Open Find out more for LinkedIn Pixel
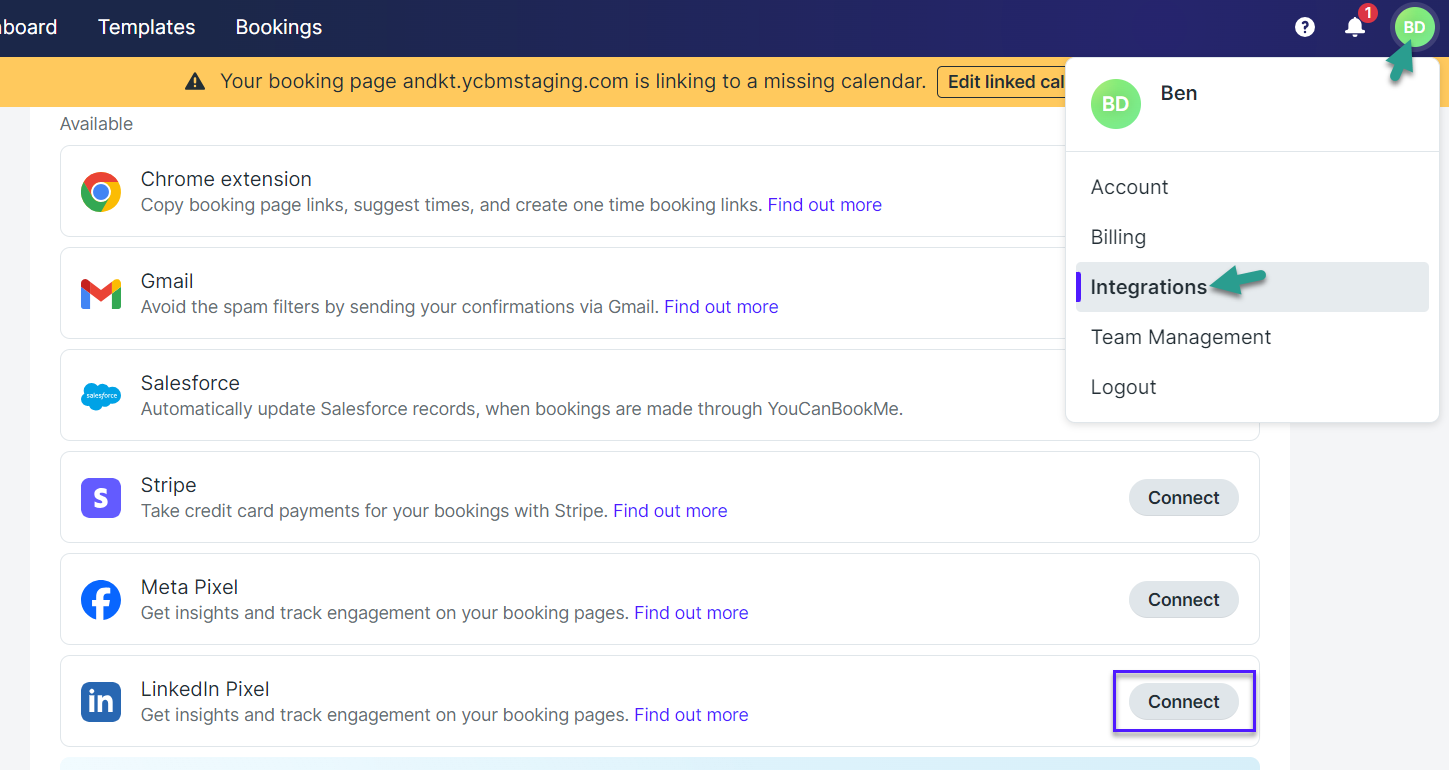 pyautogui.click(x=691, y=715)
